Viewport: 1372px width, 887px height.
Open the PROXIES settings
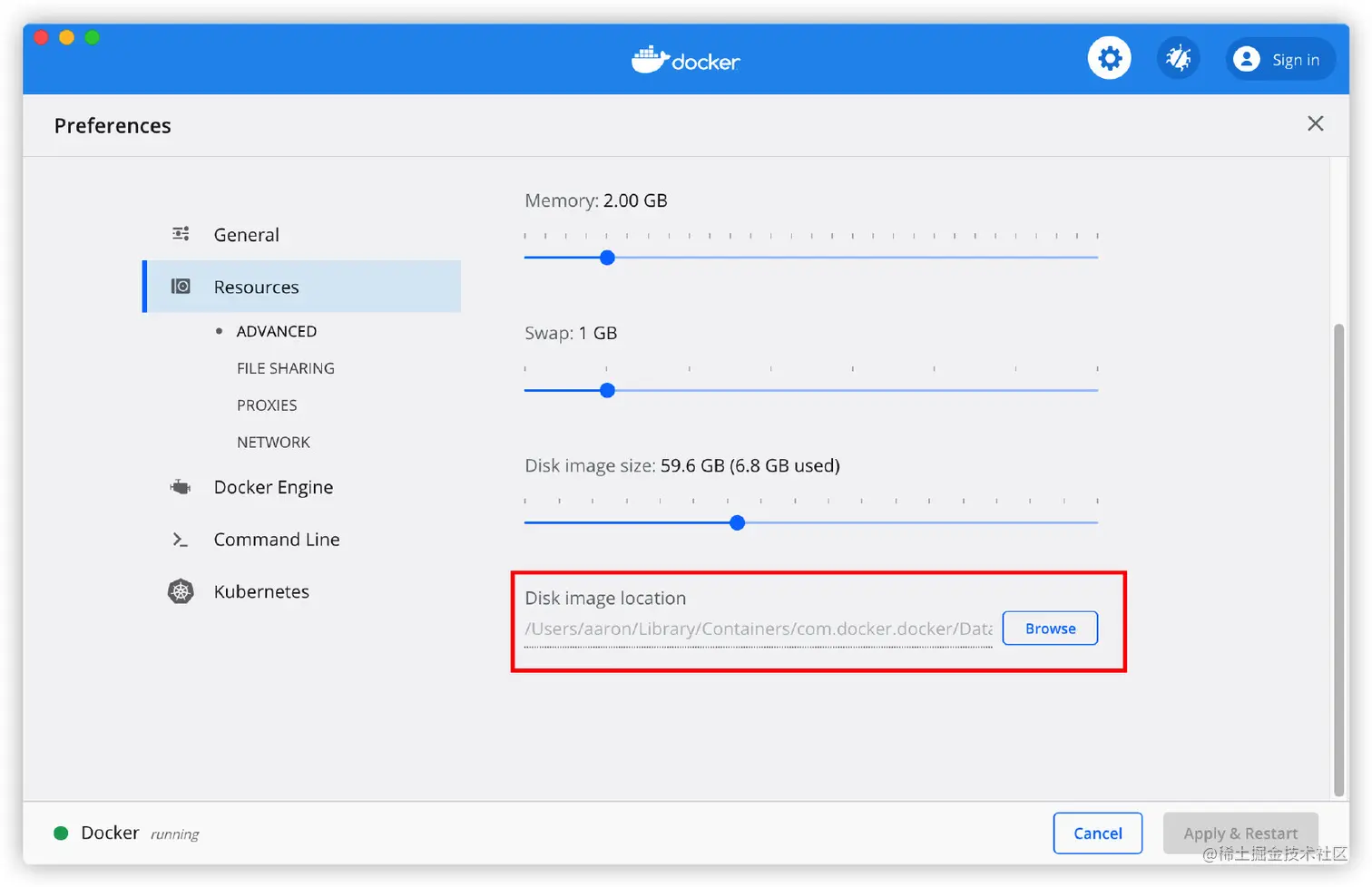267,405
